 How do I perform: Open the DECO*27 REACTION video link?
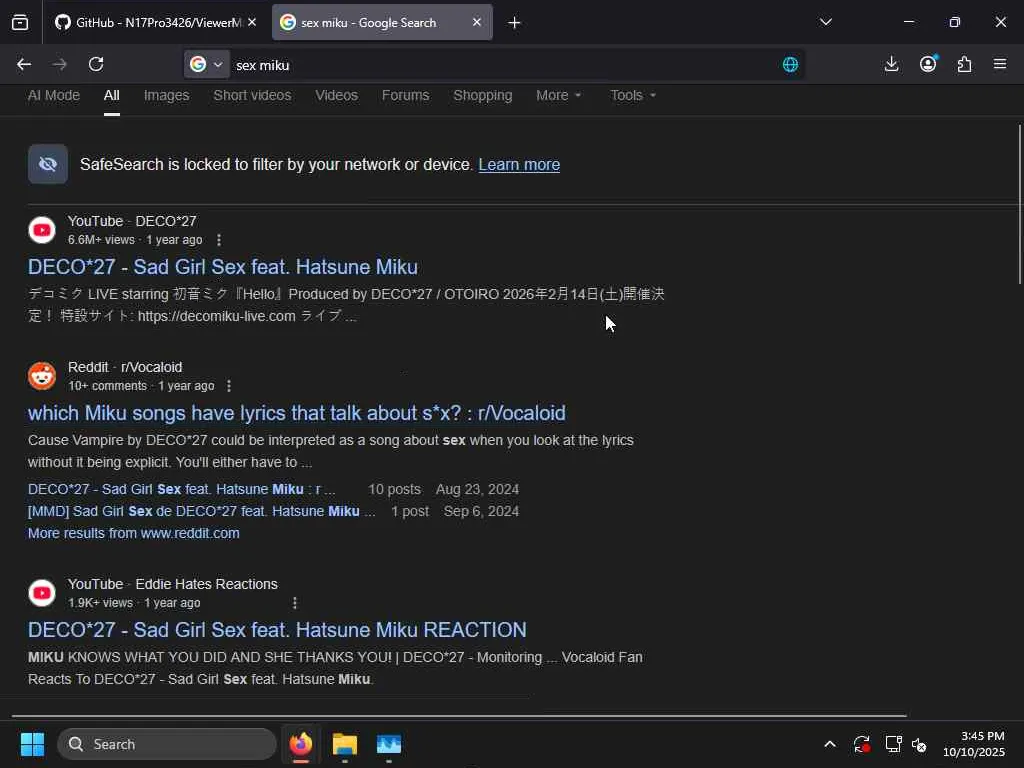tap(277, 630)
